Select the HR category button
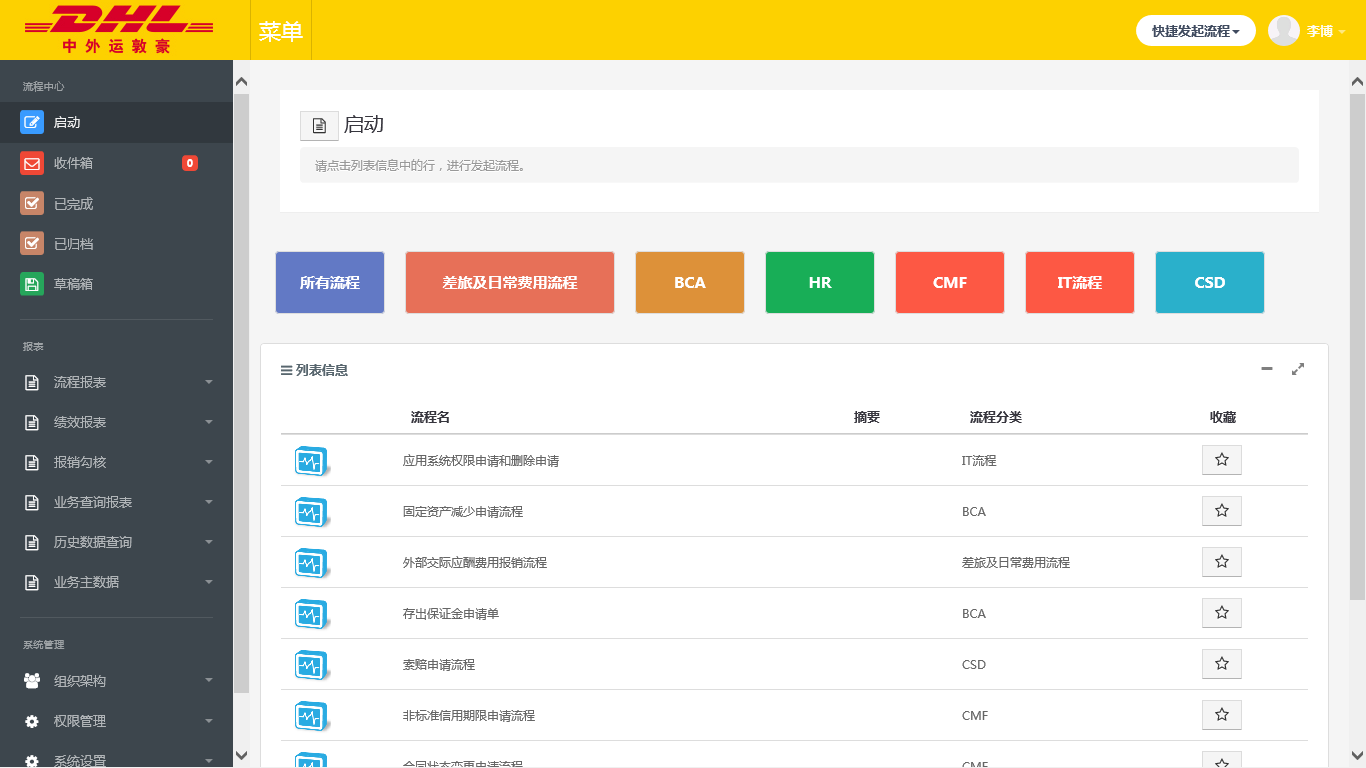Viewport: 1366px width, 768px height. [x=820, y=283]
